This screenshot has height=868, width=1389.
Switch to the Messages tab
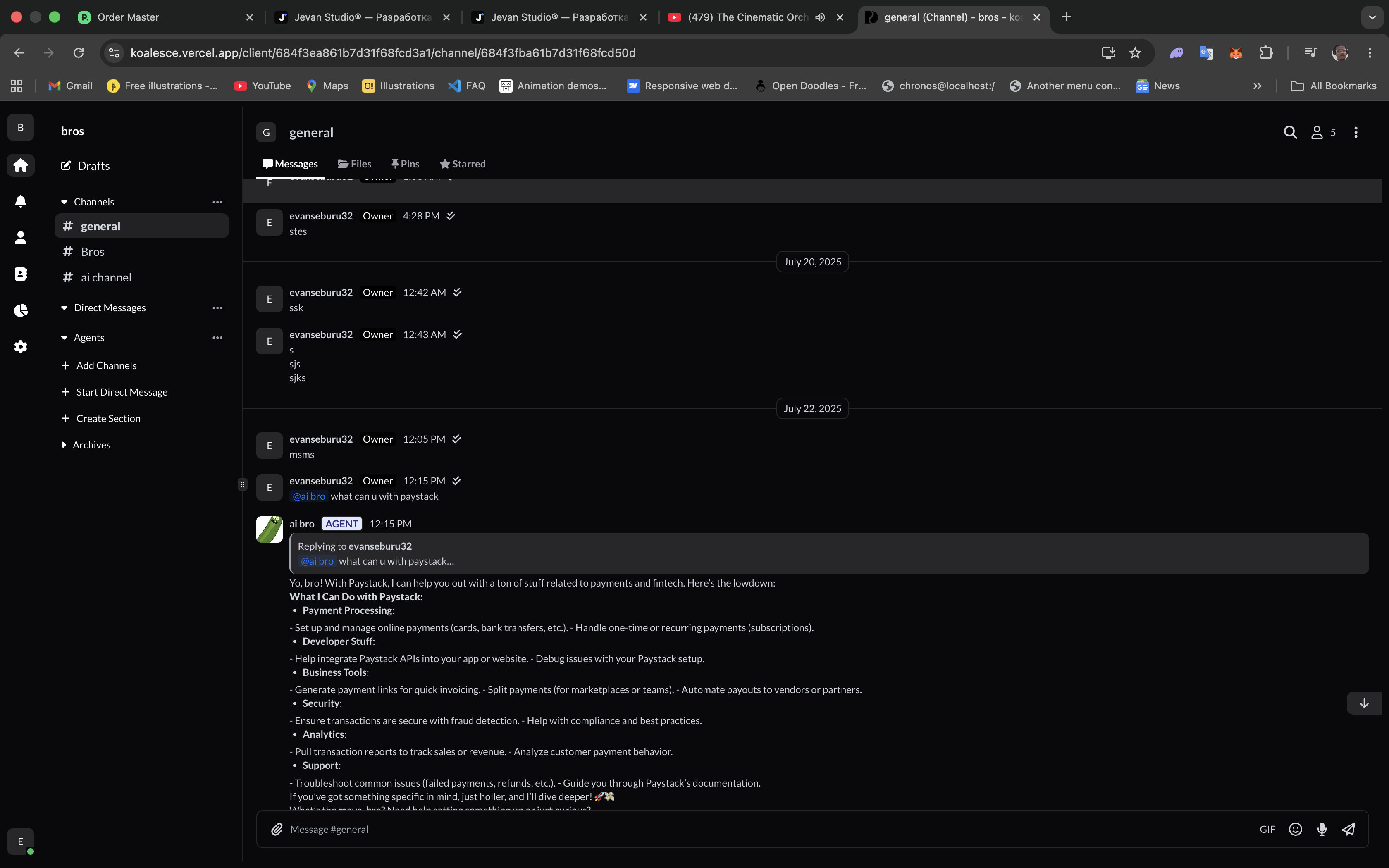pyautogui.click(x=290, y=164)
